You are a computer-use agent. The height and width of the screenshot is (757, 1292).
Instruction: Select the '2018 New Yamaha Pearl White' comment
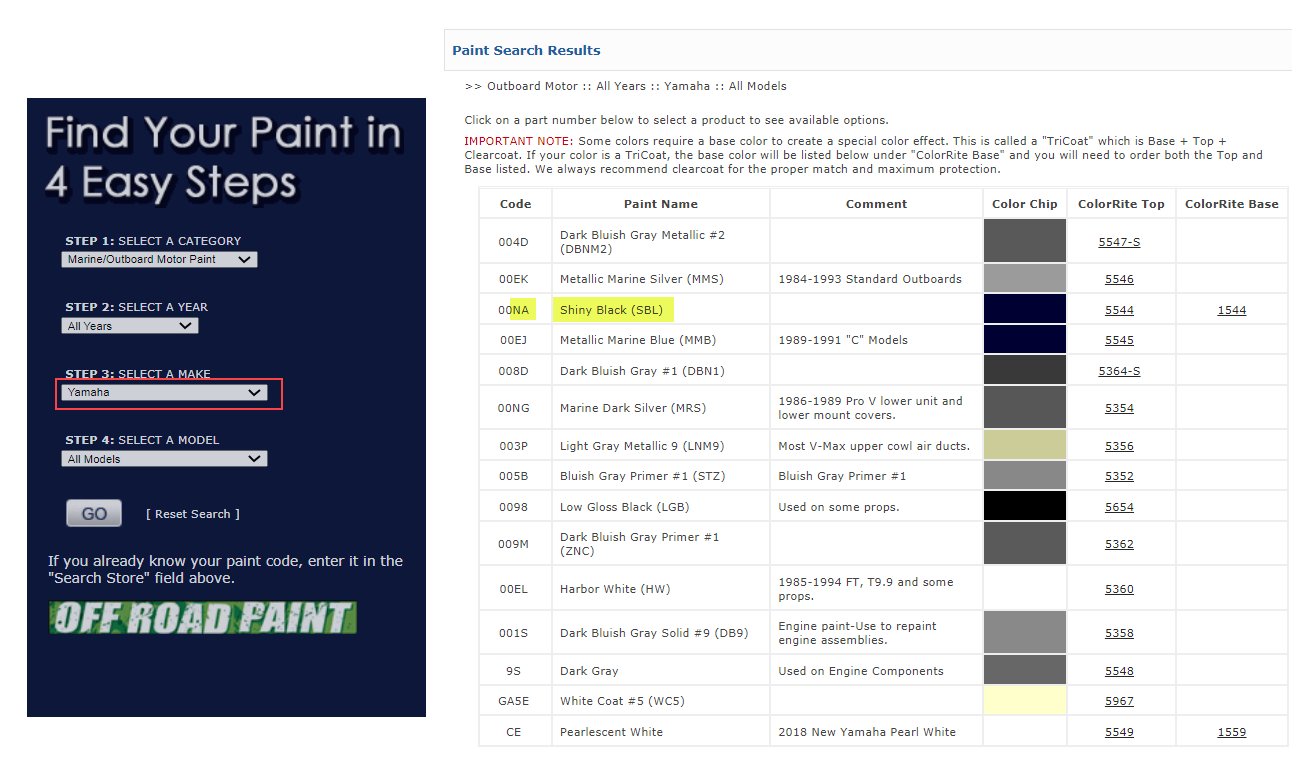pyautogui.click(x=867, y=732)
